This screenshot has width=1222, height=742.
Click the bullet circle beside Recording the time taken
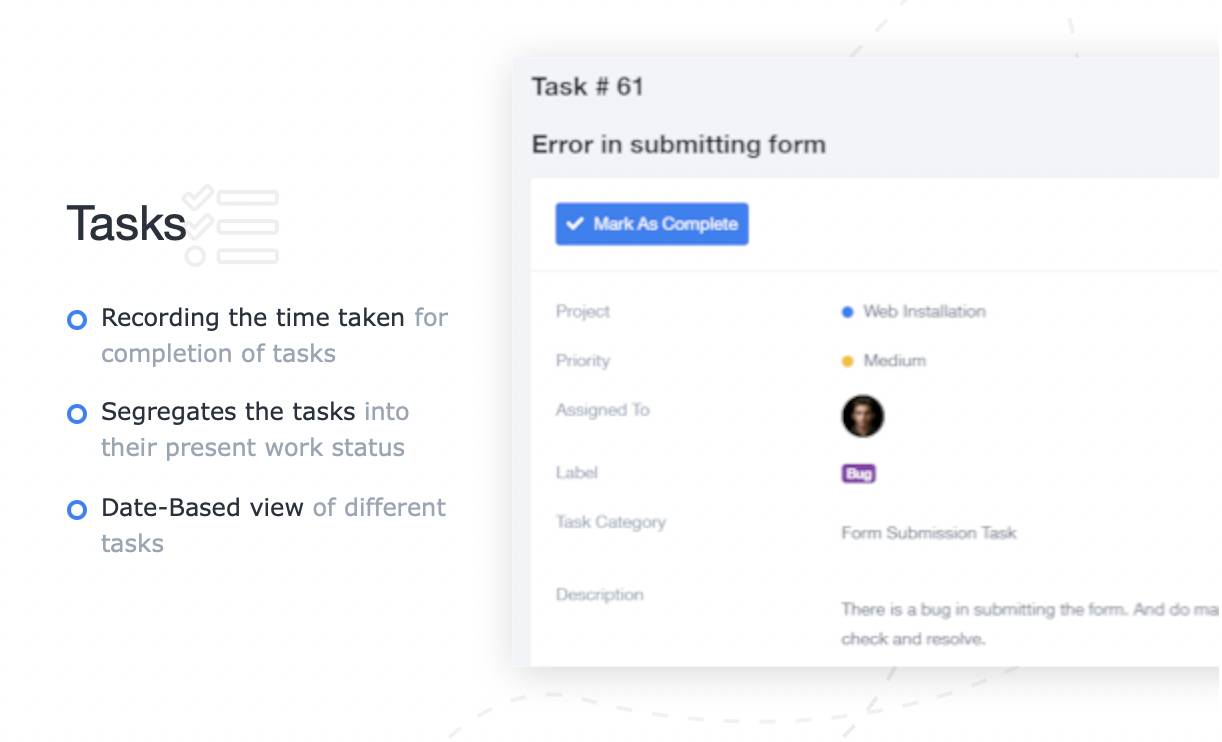(77, 320)
